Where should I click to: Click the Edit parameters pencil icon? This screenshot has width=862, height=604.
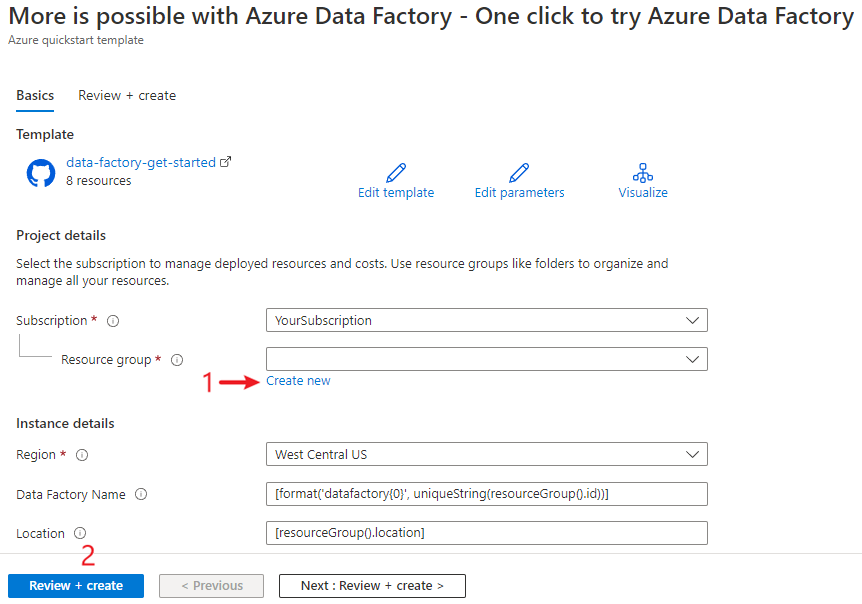point(519,173)
